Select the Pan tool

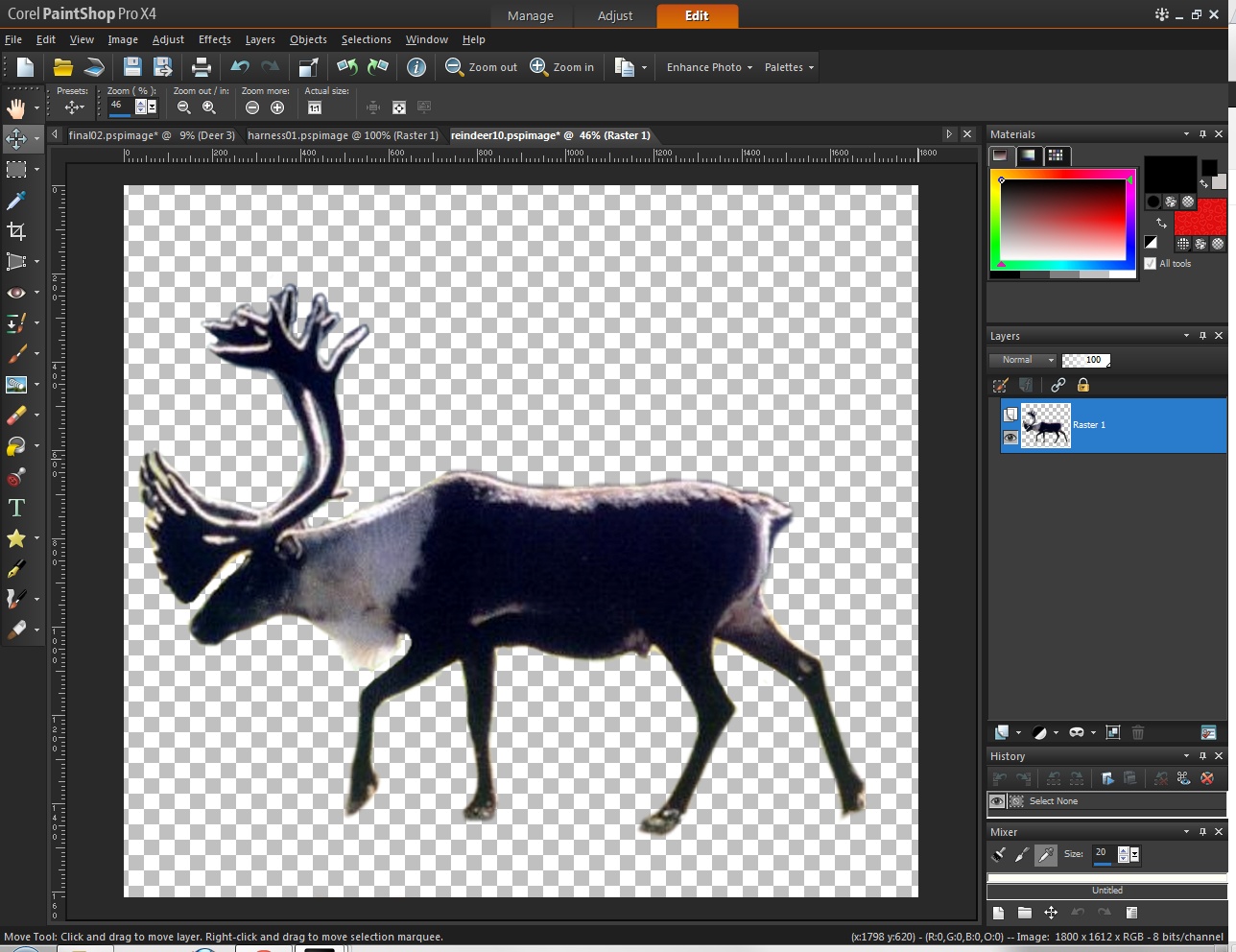(x=15, y=107)
